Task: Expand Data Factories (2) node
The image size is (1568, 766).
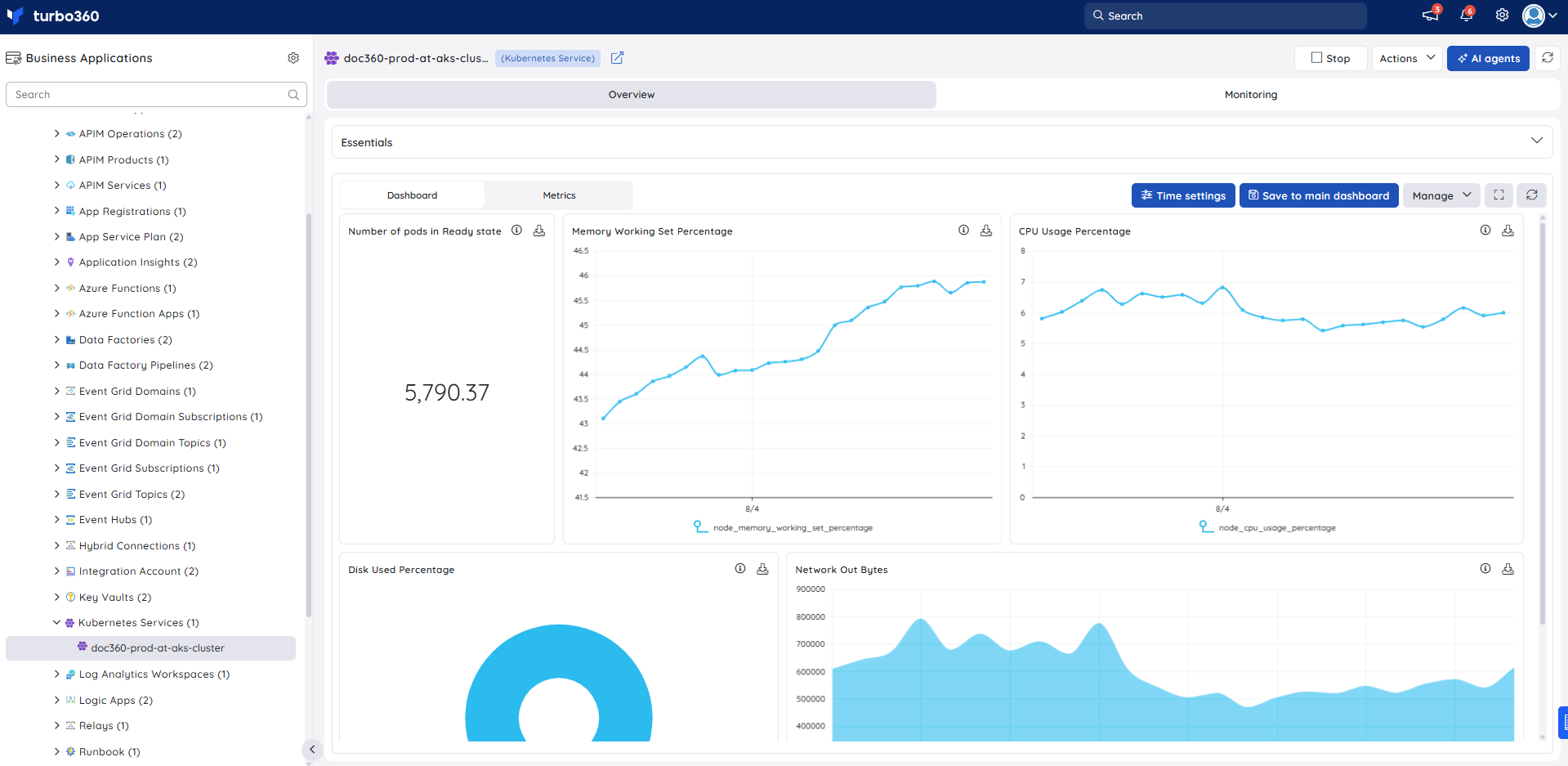Action: click(57, 339)
